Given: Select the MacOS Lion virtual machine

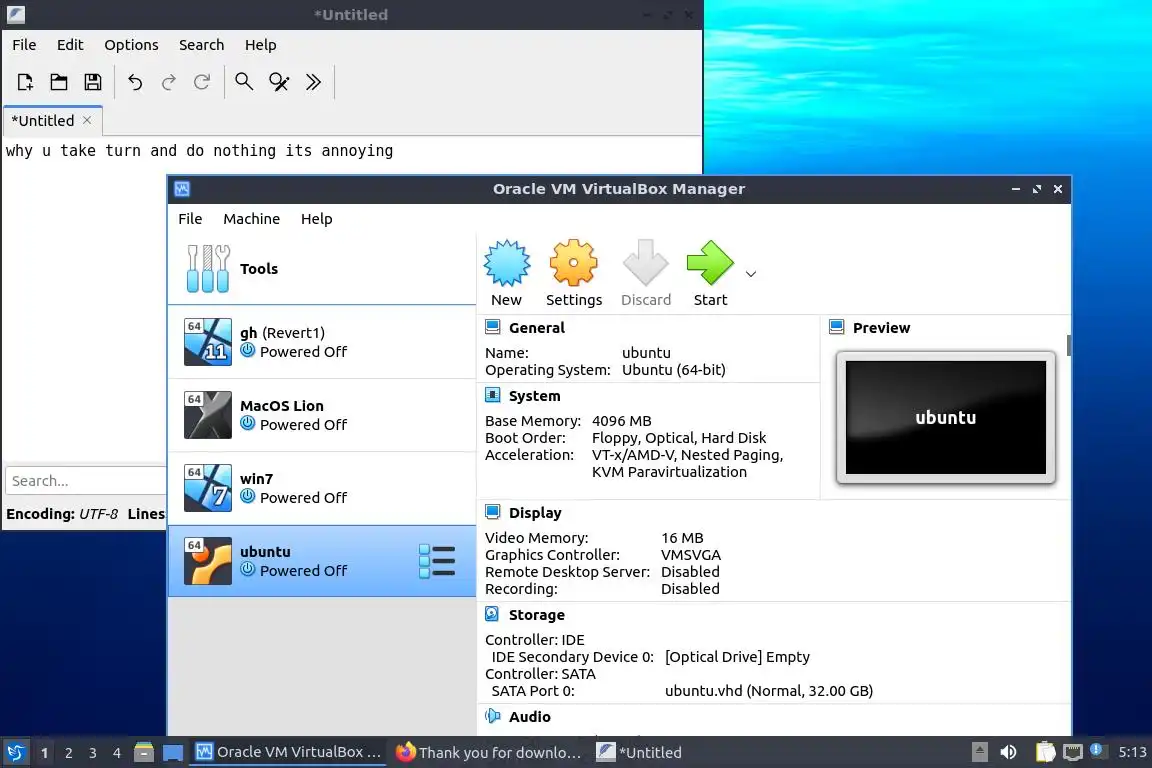Looking at the screenshot, I should coord(322,414).
